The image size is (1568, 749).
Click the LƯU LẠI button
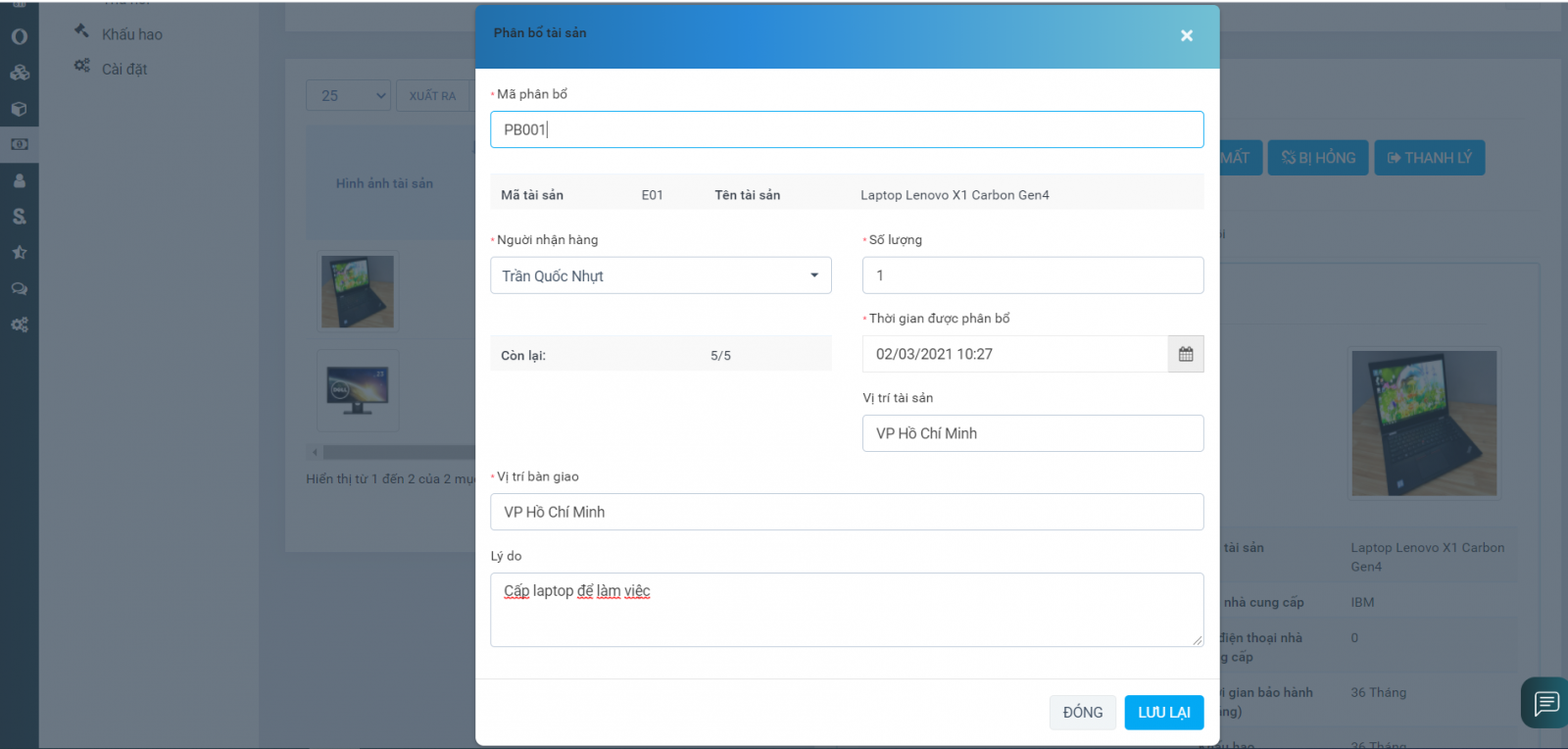(x=1163, y=712)
